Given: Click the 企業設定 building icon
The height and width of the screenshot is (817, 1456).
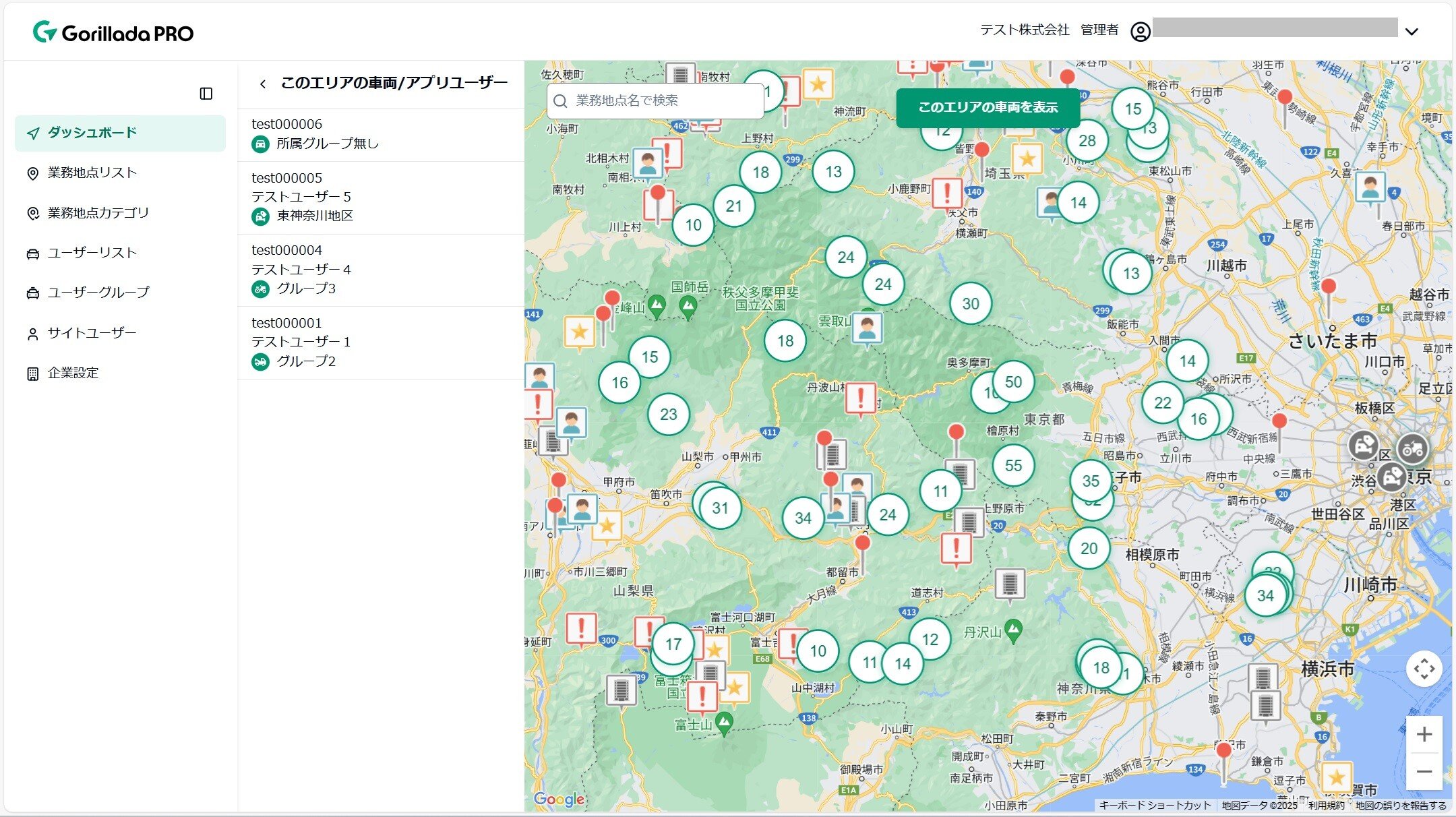Looking at the screenshot, I should 32,373.
